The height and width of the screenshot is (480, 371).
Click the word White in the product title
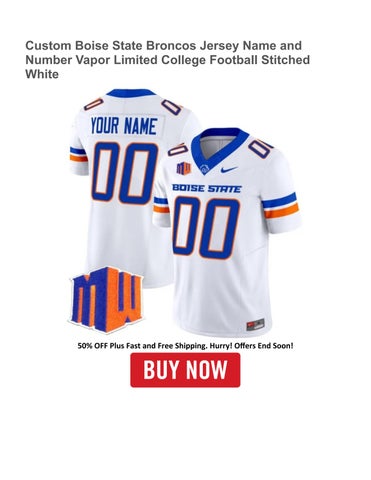pos(42,74)
